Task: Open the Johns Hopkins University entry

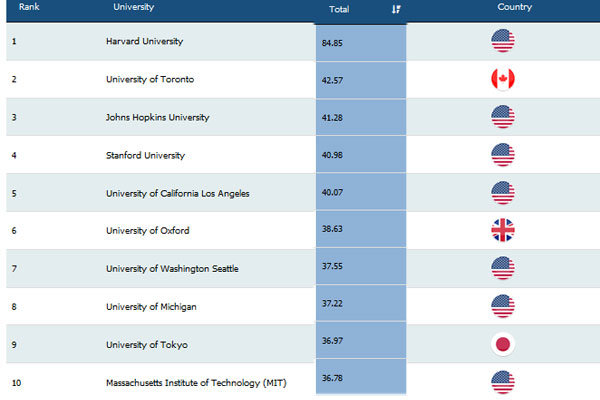Action: [x=157, y=117]
